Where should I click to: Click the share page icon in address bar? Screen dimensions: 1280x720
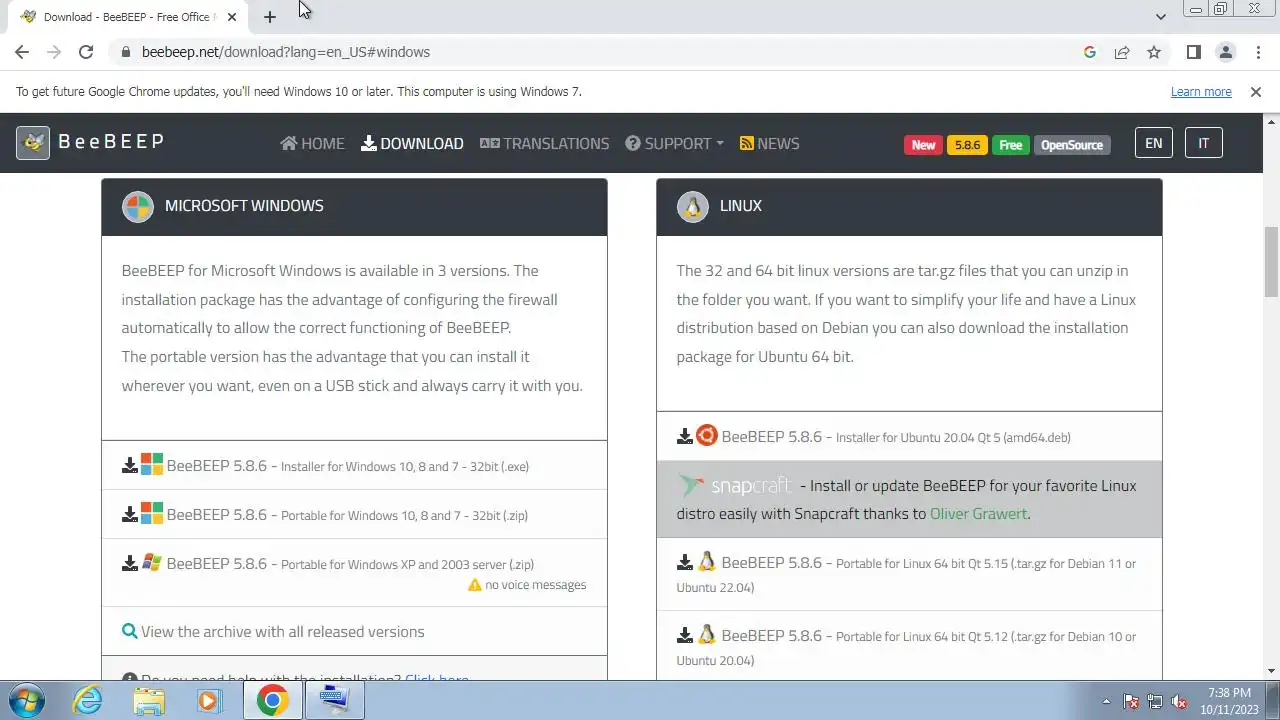[1122, 52]
